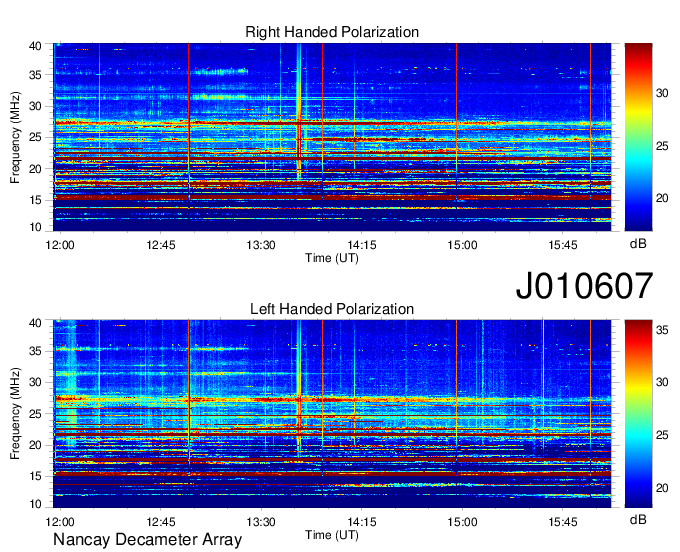The image size is (680, 552).
Task: Click the 25 dB tick on Right Handed color bar
Action: (x=662, y=146)
